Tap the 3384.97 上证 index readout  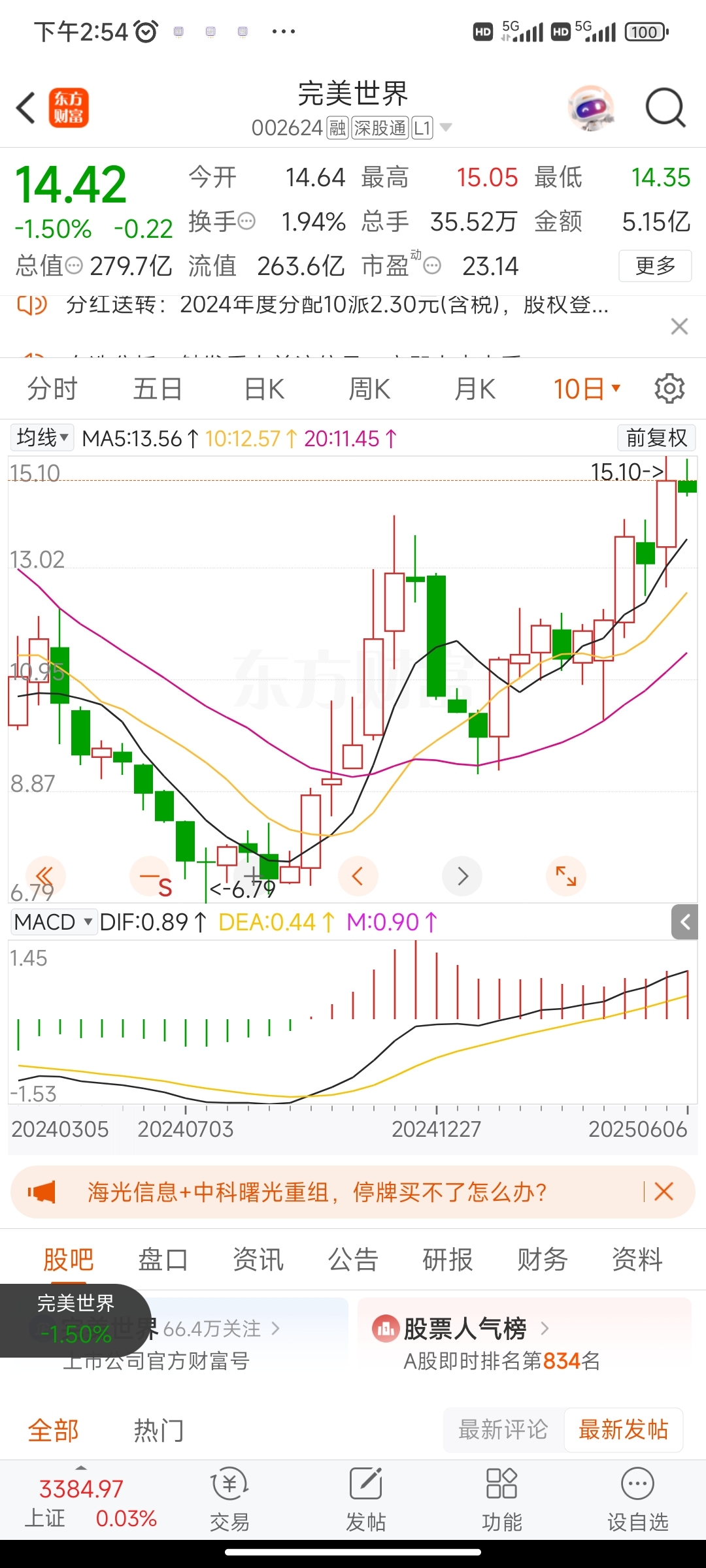coord(81,1489)
